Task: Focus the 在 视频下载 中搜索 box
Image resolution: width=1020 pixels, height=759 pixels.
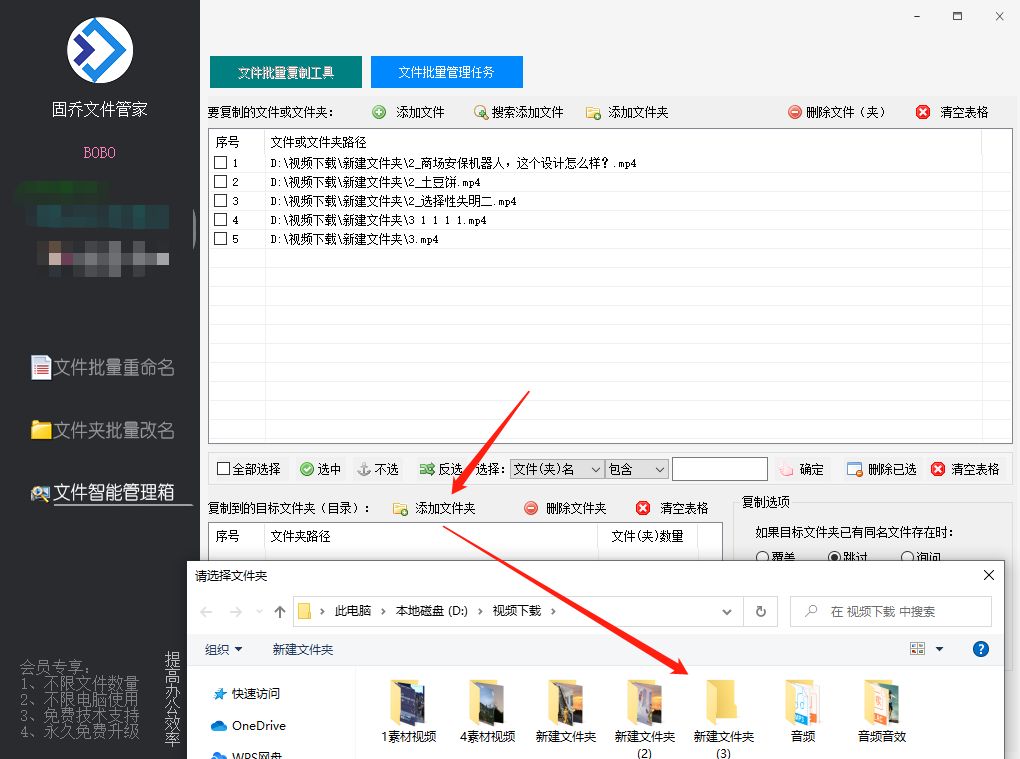Action: pyautogui.click(x=891, y=611)
